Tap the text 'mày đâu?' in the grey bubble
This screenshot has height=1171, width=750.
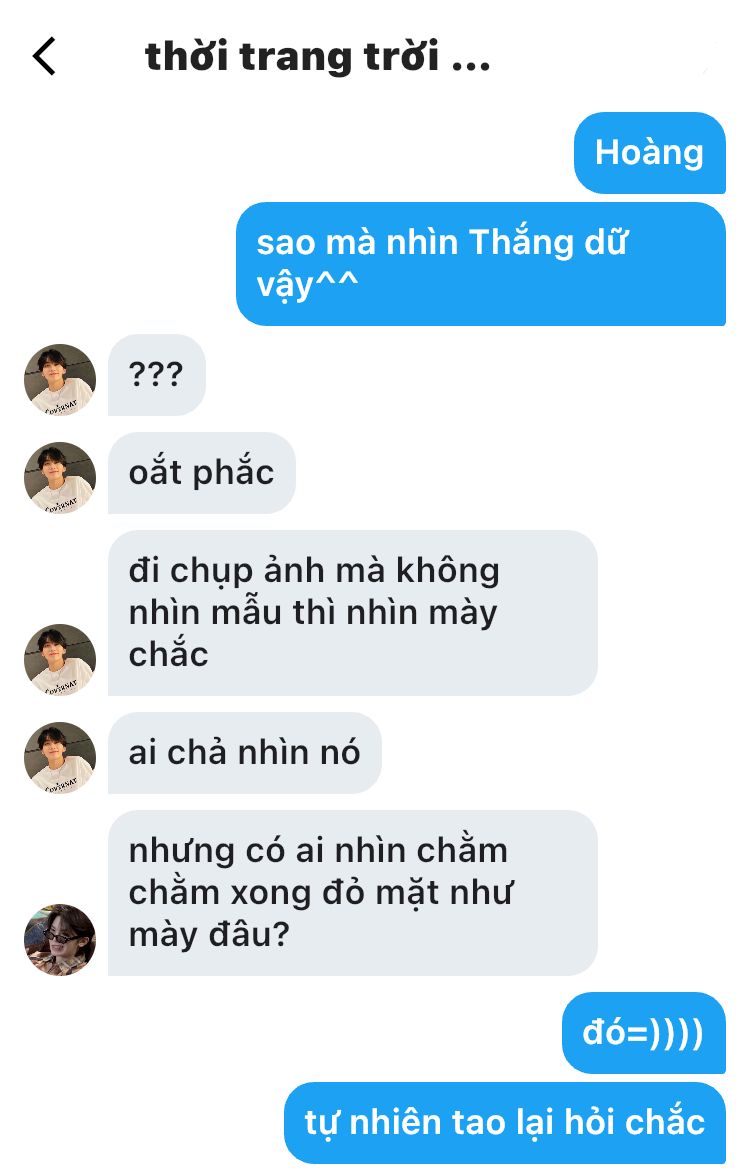click(x=209, y=935)
